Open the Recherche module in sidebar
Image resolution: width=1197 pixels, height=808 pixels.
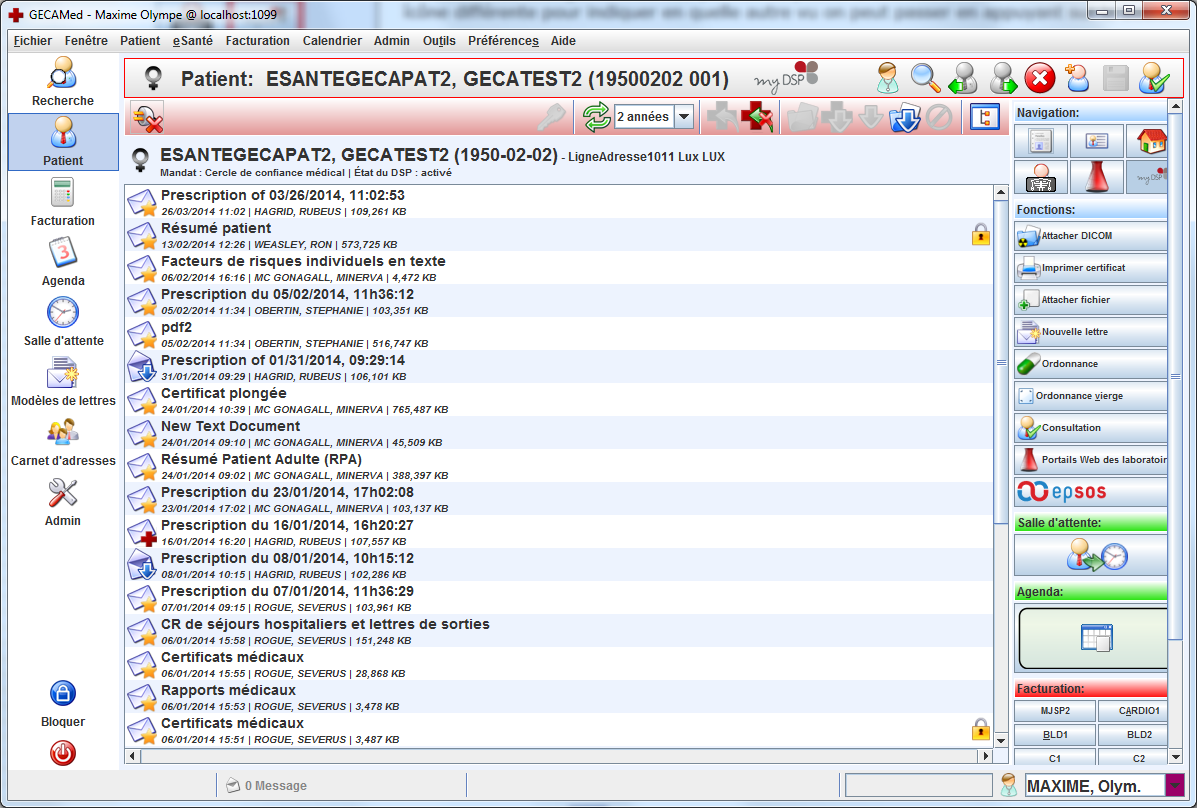pyautogui.click(x=62, y=82)
